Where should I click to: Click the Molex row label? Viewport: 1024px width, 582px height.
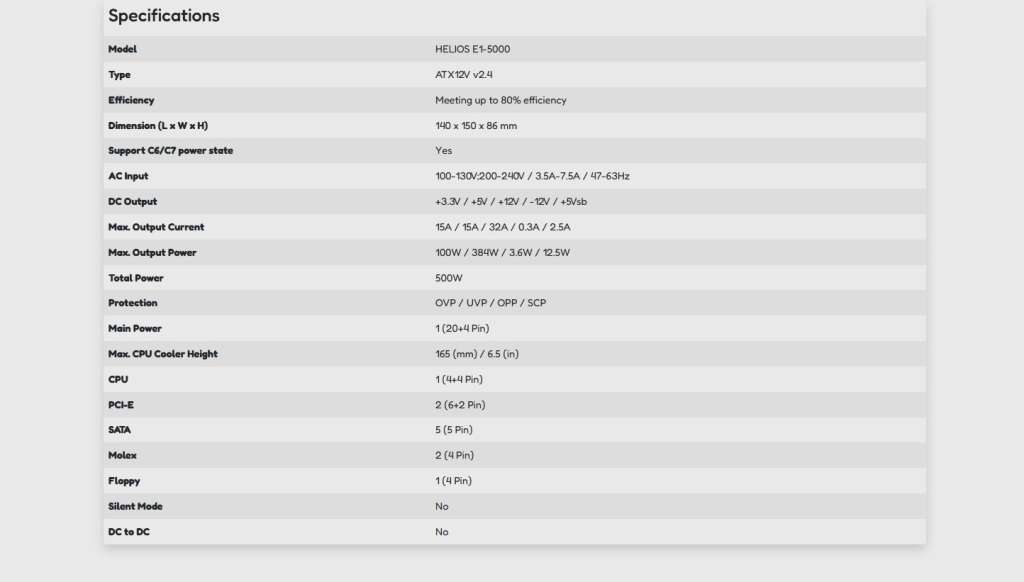click(x=122, y=455)
